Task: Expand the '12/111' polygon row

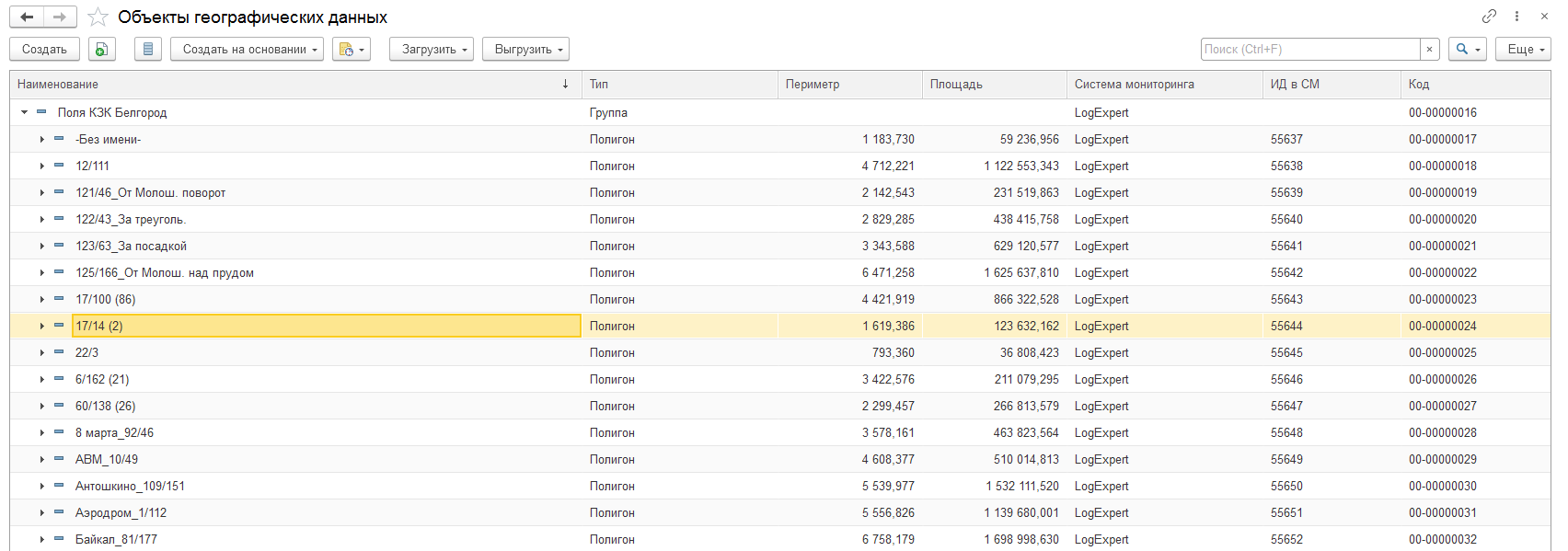Action: (x=42, y=166)
